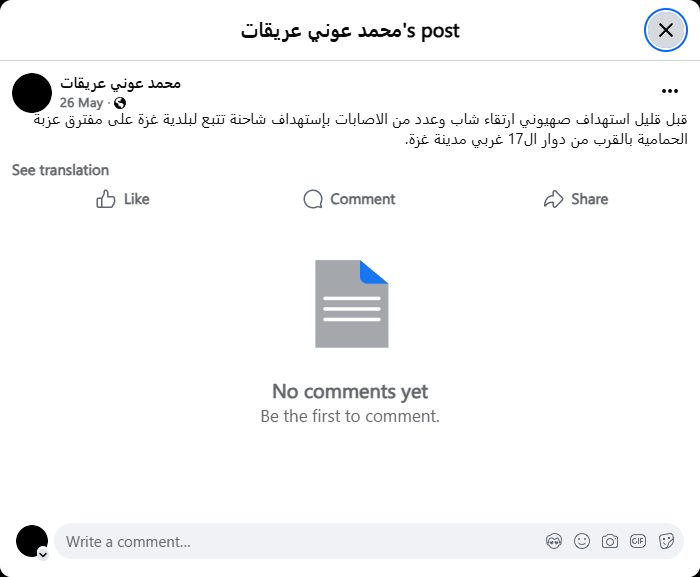The width and height of the screenshot is (700, 577).
Task: Close the post dialog with the X
Action: pos(665,30)
